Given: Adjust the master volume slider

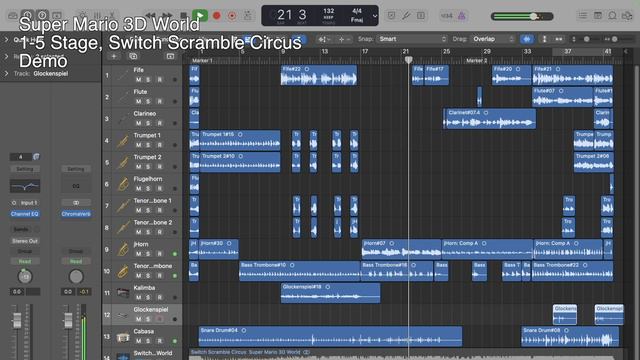Looking at the screenshot, I should [522, 16].
